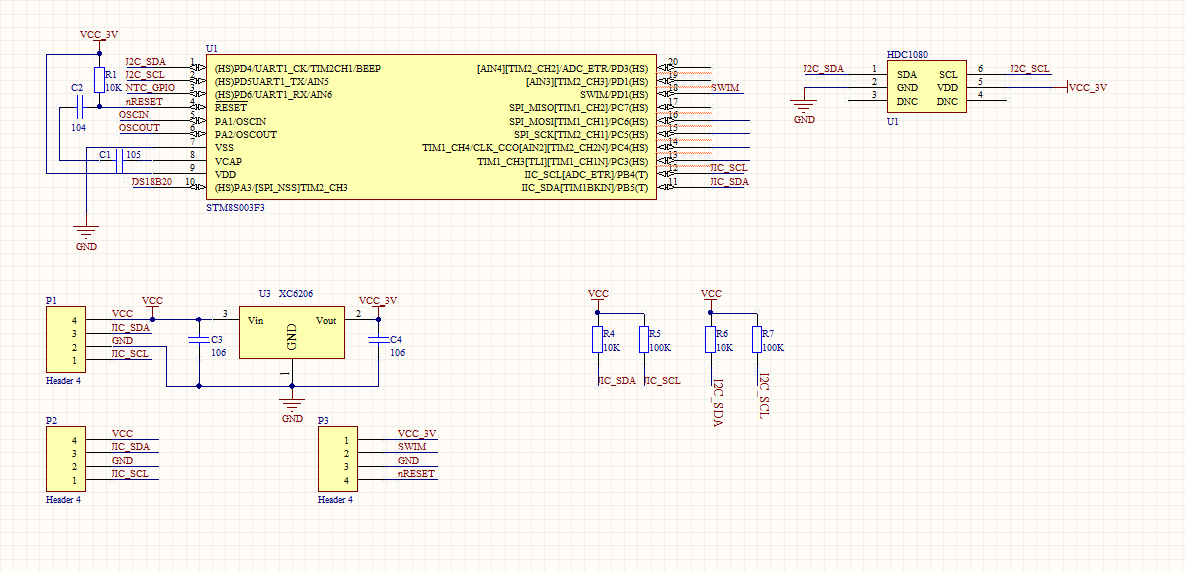Click the rotated I2C_SDA label under R6
Viewport: 1185px width, 572px height.
tap(718, 403)
